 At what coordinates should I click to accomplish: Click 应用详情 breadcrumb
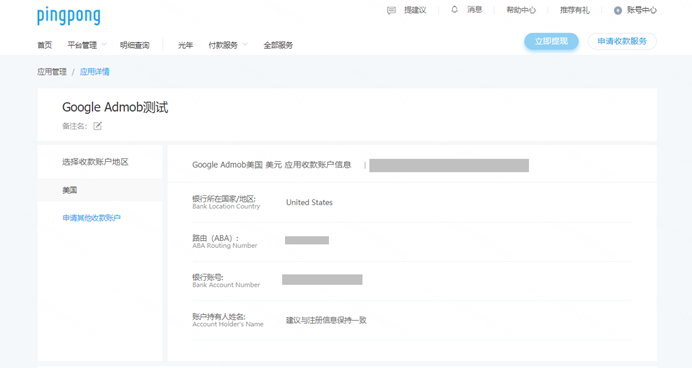(x=94, y=72)
